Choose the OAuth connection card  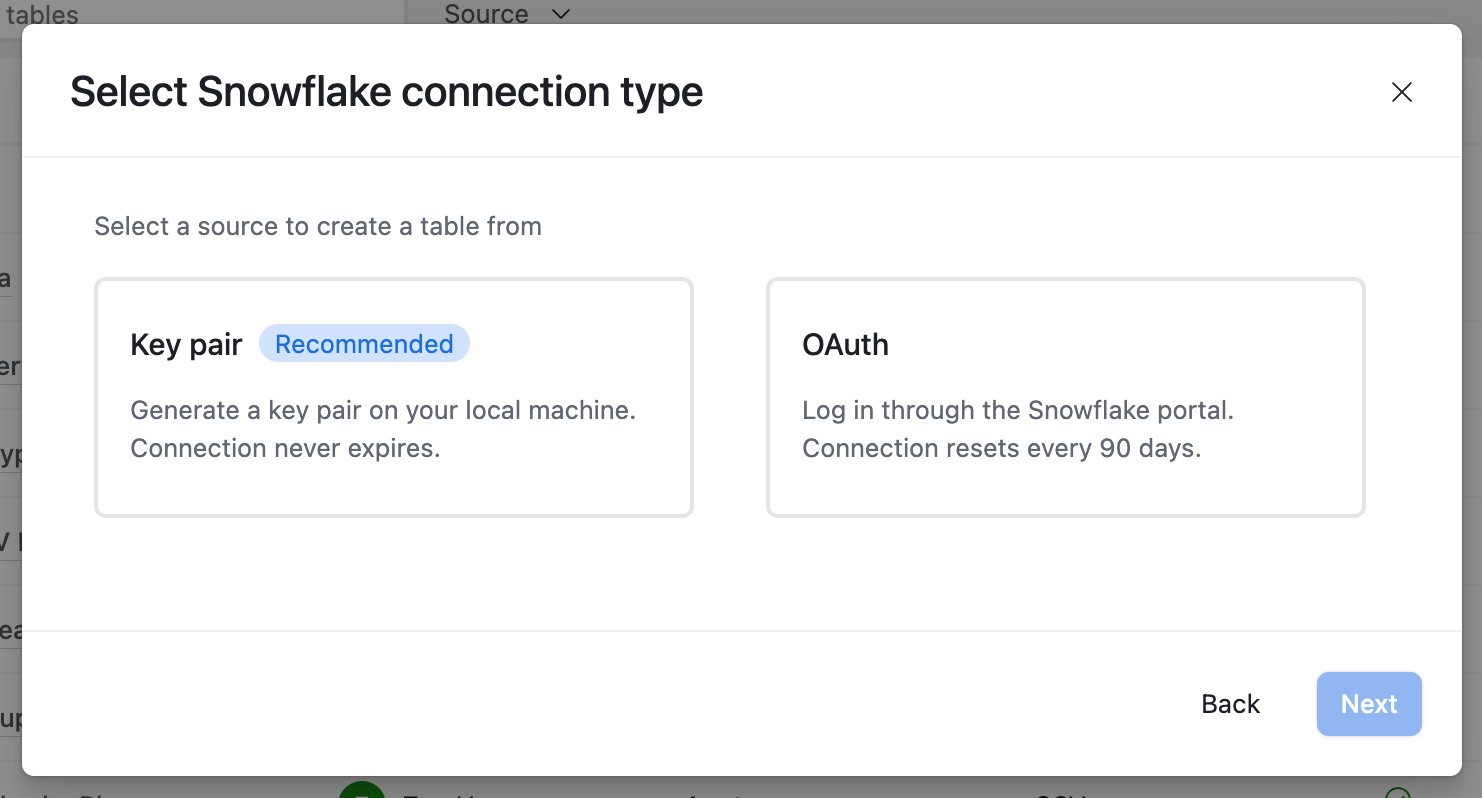pyautogui.click(x=1066, y=397)
